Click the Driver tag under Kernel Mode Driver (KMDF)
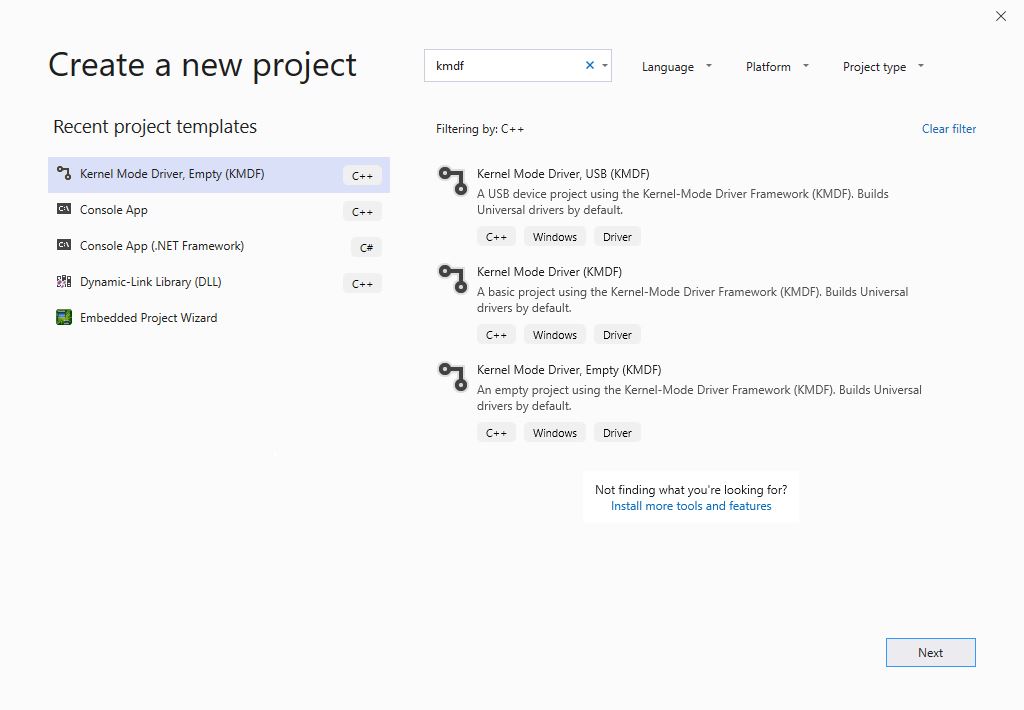The width and height of the screenshot is (1024, 710). [x=617, y=334]
